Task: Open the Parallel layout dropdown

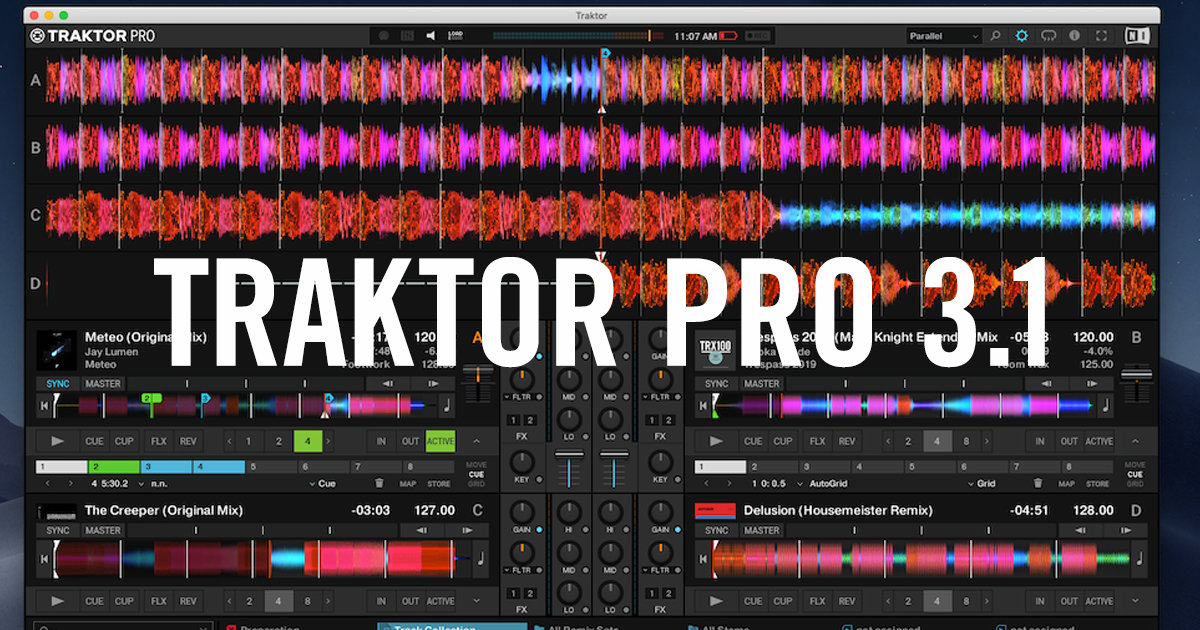Action: tap(944, 36)
